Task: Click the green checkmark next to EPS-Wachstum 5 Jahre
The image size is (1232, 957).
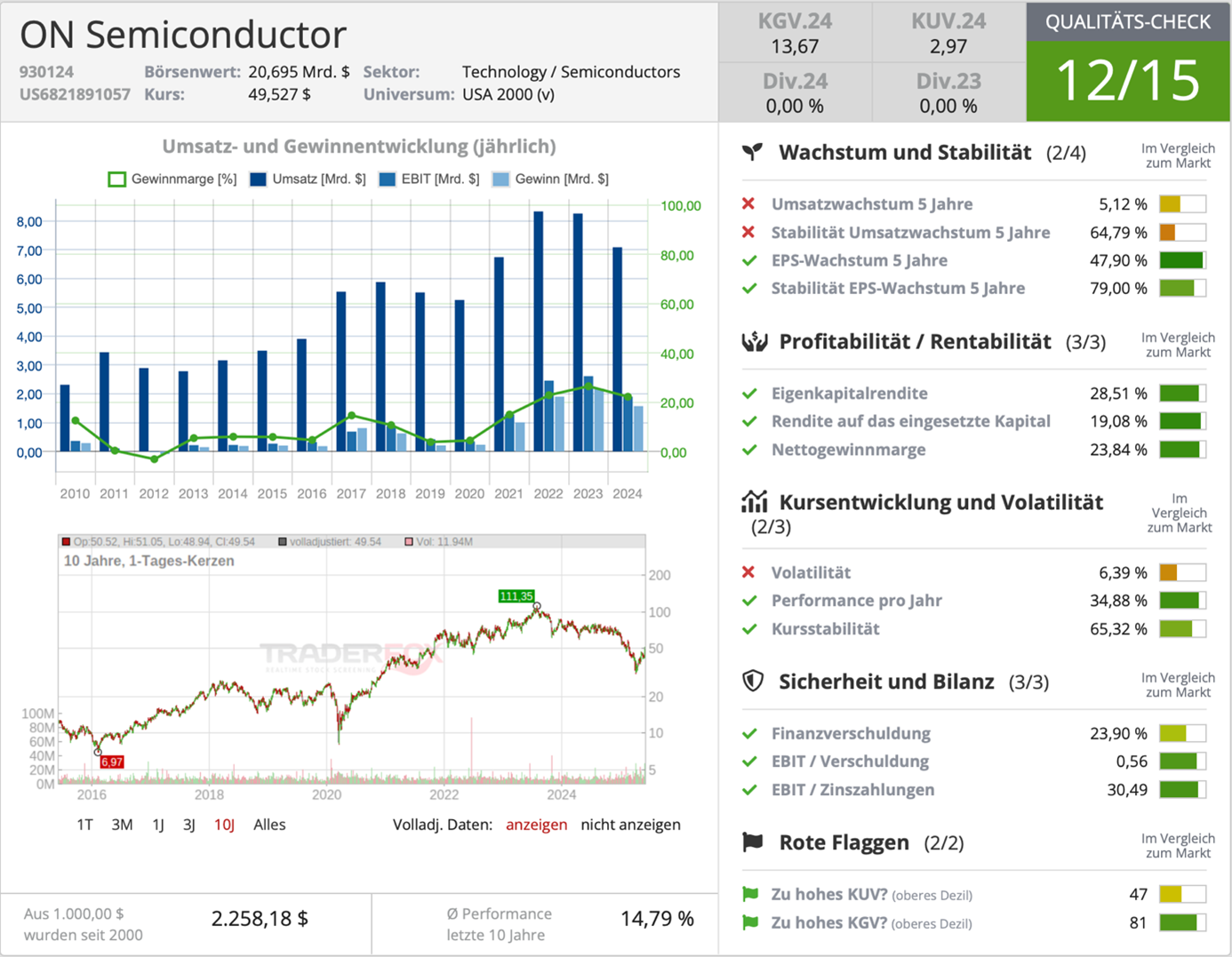Action: [749, 260]
